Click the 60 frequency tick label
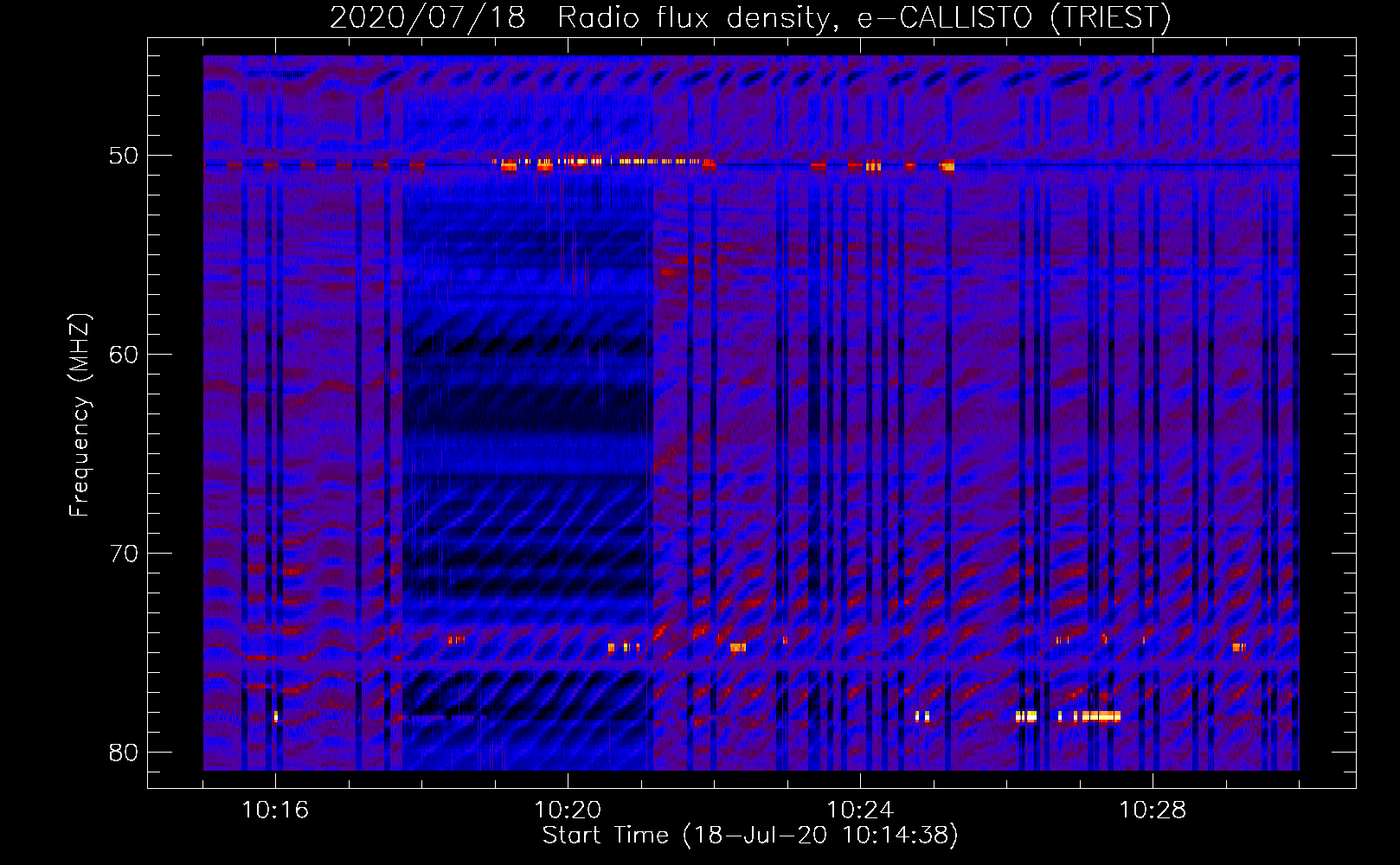The height and width of the screenshot is (865, 1400). [124, 354]
